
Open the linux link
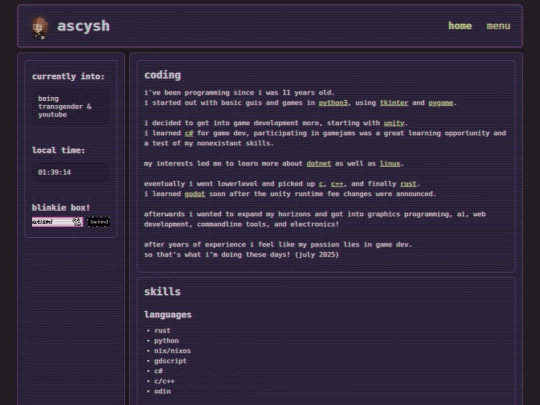coord(390,164)
